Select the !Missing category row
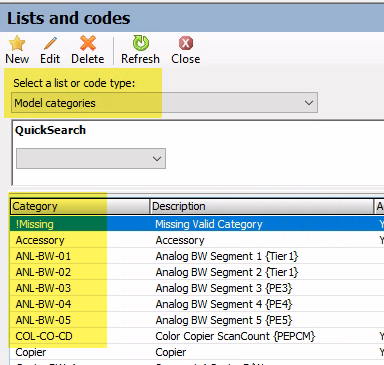 point(197,224)
